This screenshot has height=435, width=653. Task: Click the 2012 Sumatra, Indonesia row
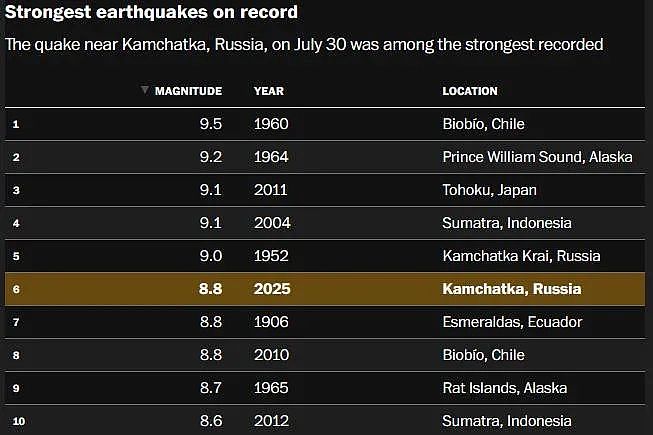pyautogui.click(x=325, y=420)
